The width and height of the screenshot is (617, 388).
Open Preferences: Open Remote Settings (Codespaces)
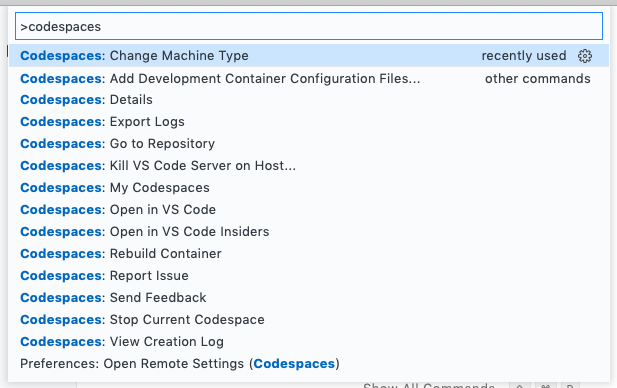[308, 364]
